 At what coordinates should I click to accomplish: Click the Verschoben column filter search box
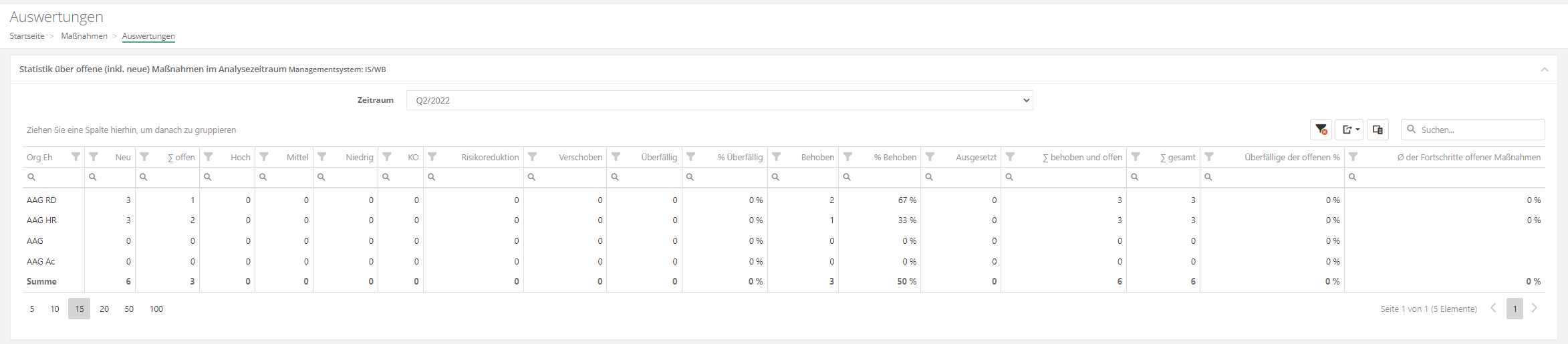coord(569,177)
